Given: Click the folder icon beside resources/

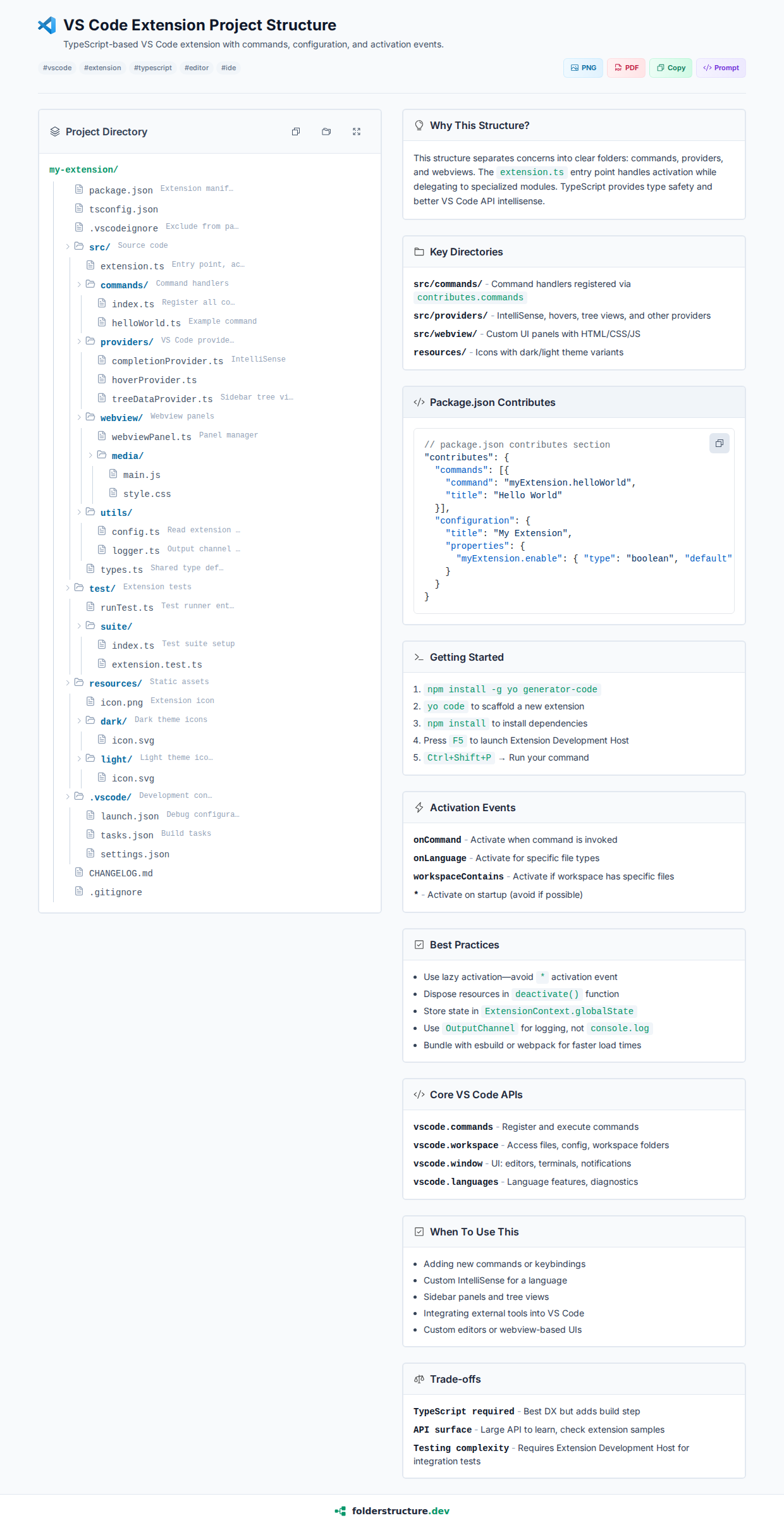Looking at the screenshot, I should click(x=79, y=682).
